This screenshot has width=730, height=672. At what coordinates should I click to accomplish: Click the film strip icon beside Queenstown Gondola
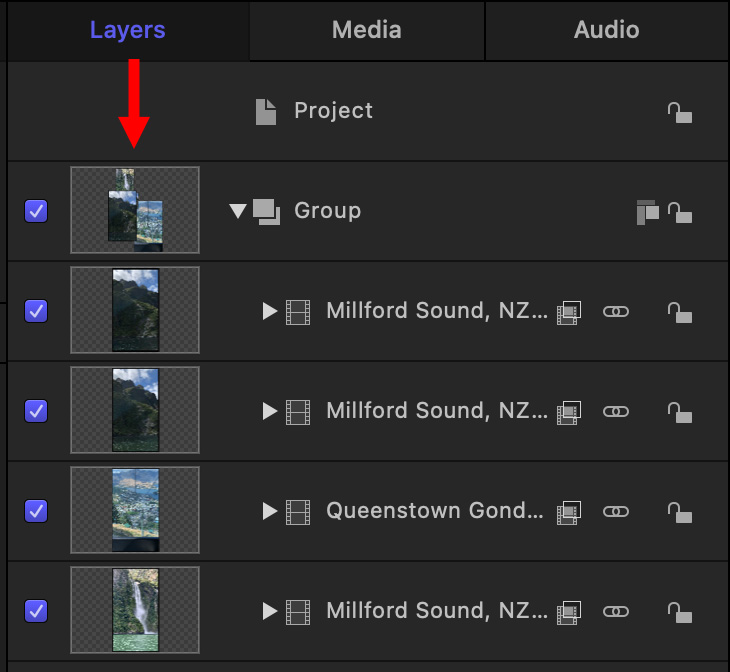pos(298,511)
